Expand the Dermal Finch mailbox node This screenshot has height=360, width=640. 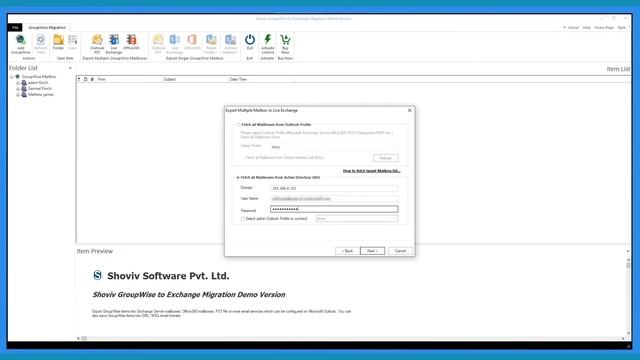coord(18,89)
